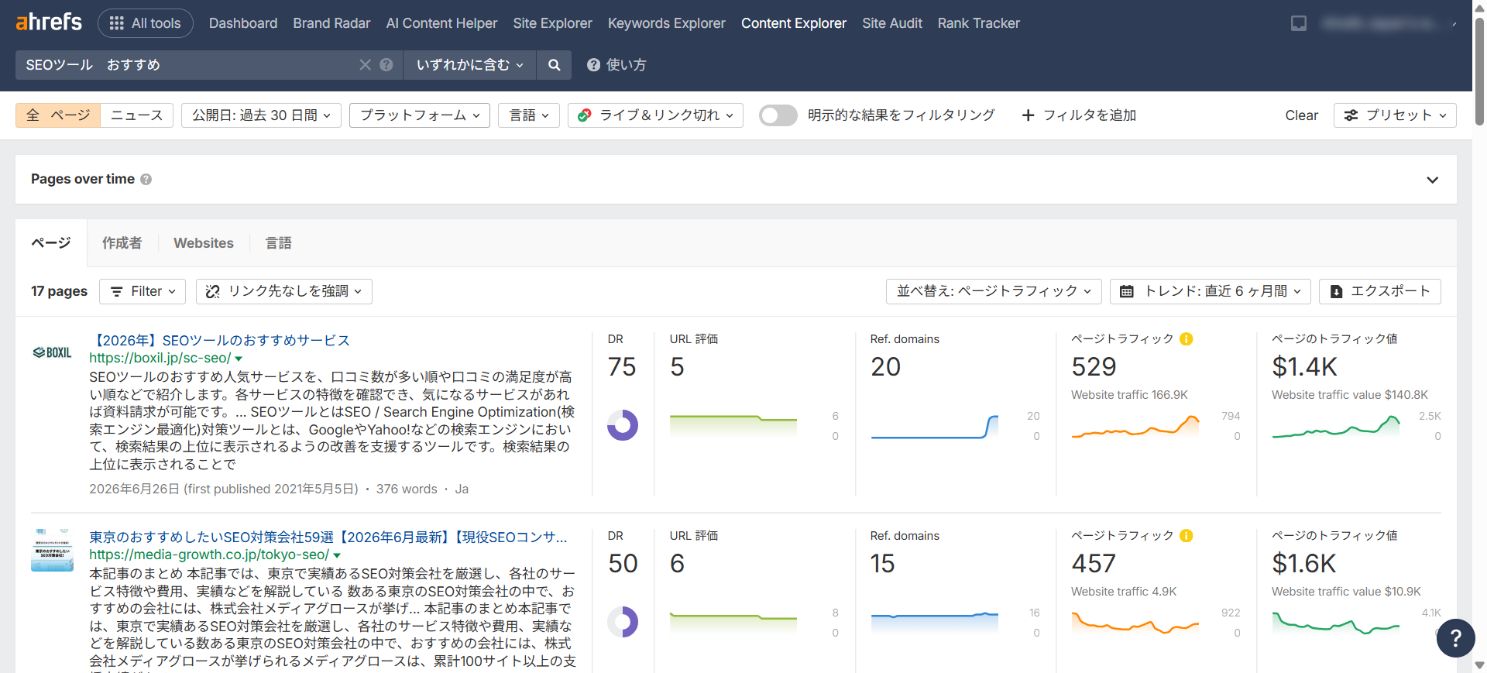Open the All tools grid menu
Viewport: 1487px width, 673px height.
146,23
